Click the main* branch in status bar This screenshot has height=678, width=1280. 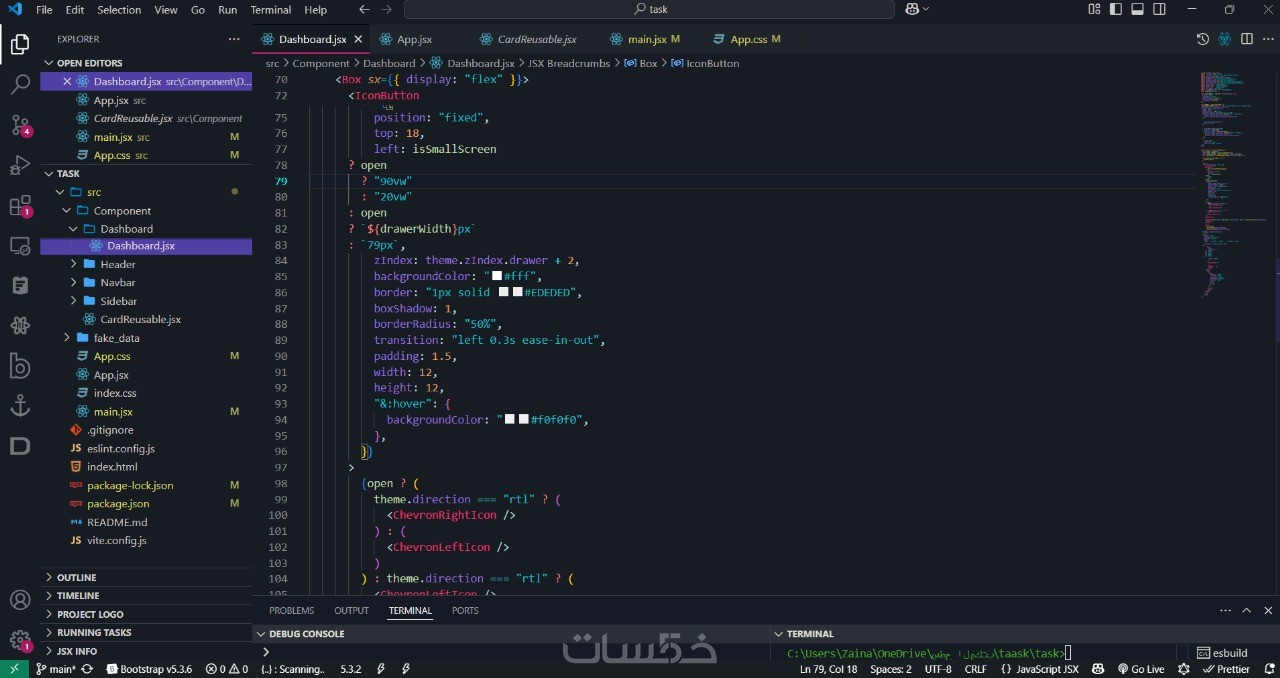pyautogui.click(x=56, y=669)
